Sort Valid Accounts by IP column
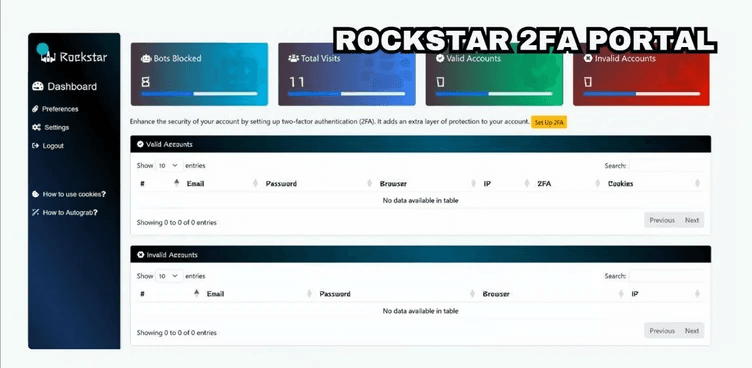 coord(506,183)
